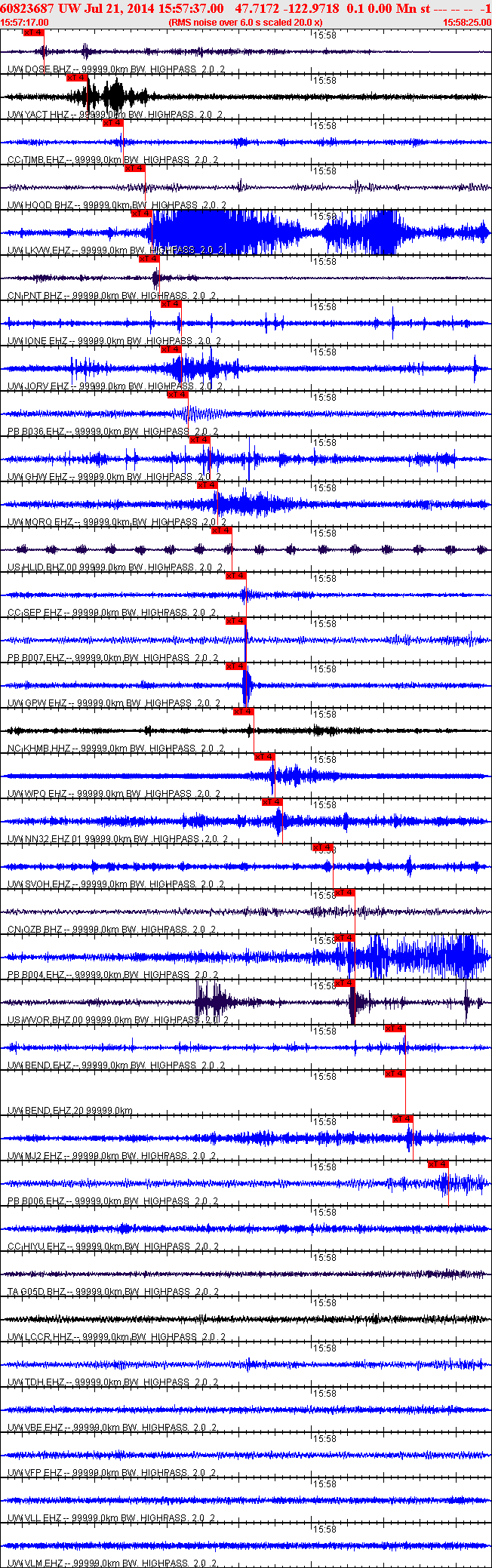Screen dimensions: 492x1568
Task: Select the red pick marker above YACT trace
Action: tap(77, 78)
